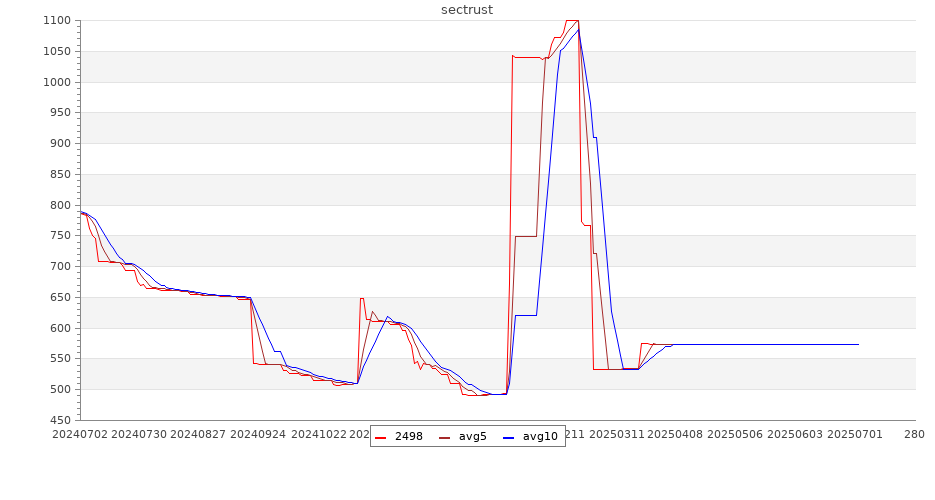
Task: Select the 20240827 x-axis date label
Action: (198, 434)
